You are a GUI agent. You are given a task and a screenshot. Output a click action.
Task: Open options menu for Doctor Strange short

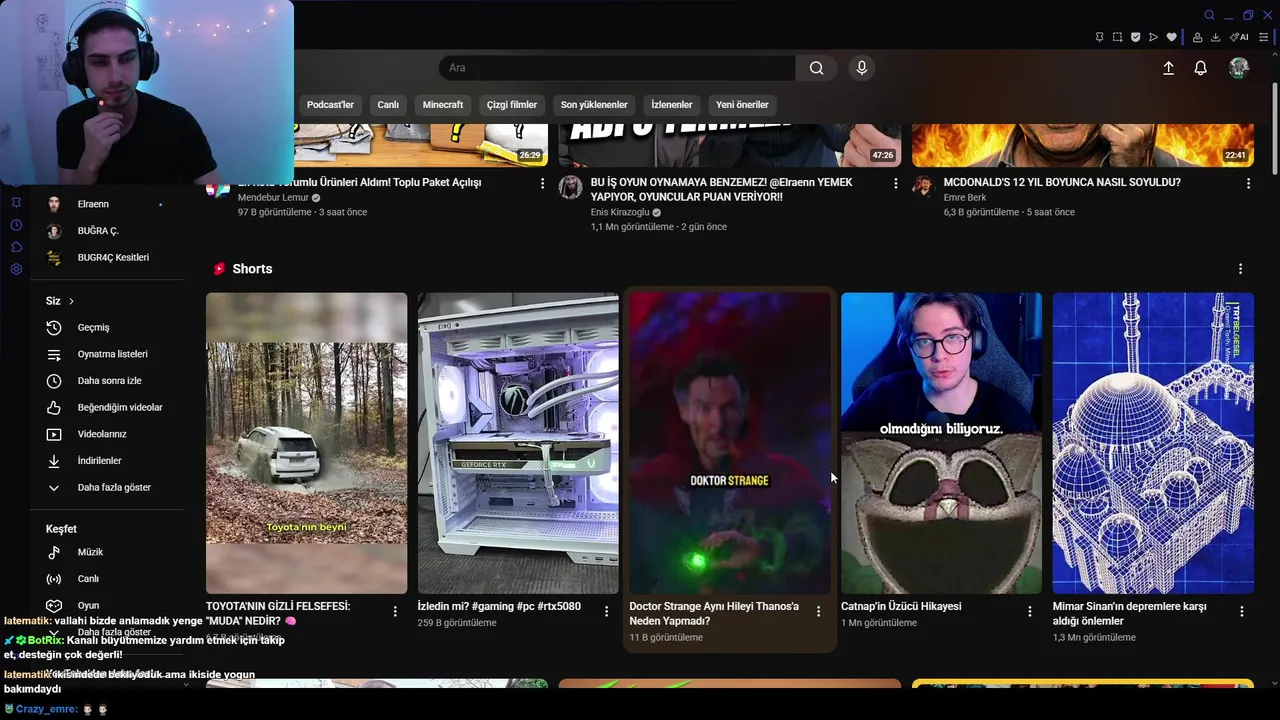point(818,611)
